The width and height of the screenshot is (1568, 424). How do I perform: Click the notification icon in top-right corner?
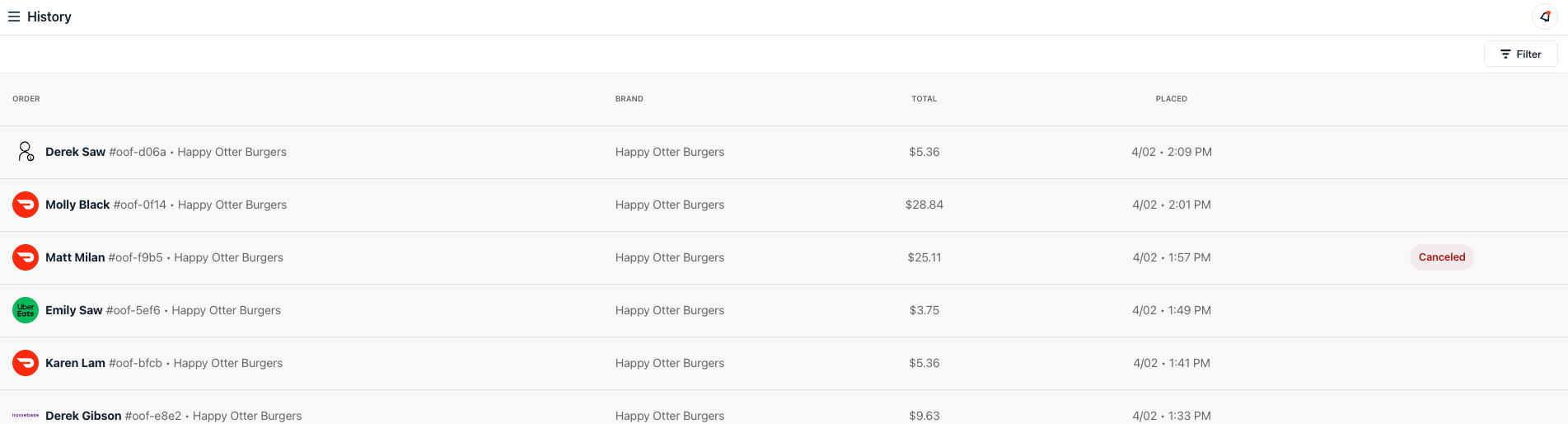point(1545,16)
